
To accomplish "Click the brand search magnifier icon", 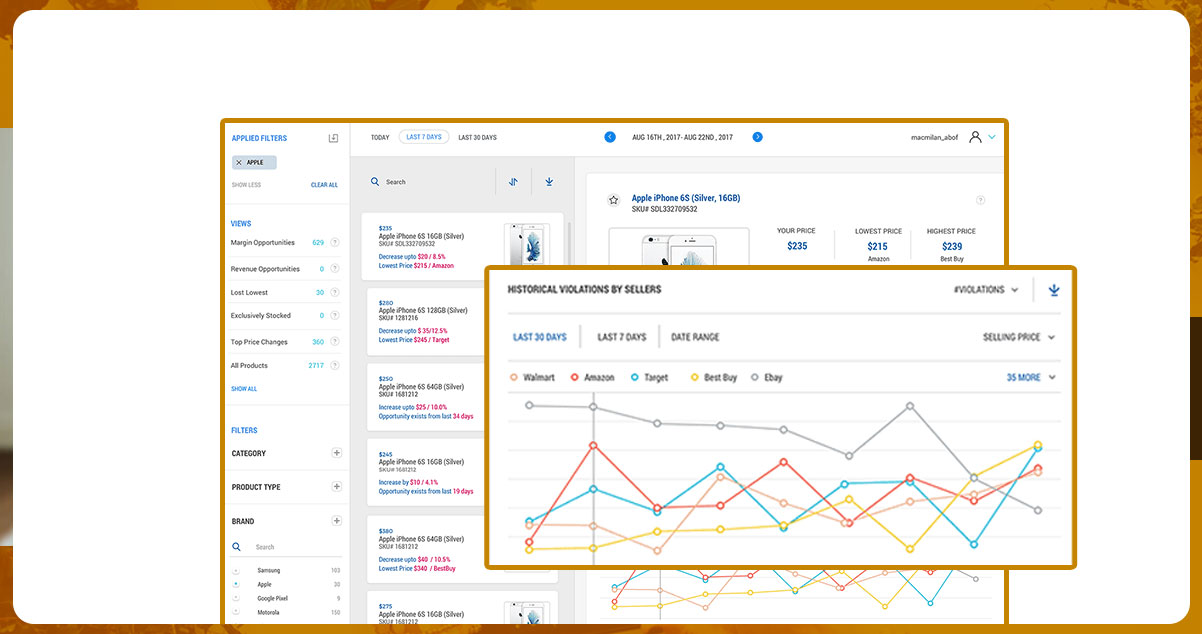I will (x=237, y=547).
